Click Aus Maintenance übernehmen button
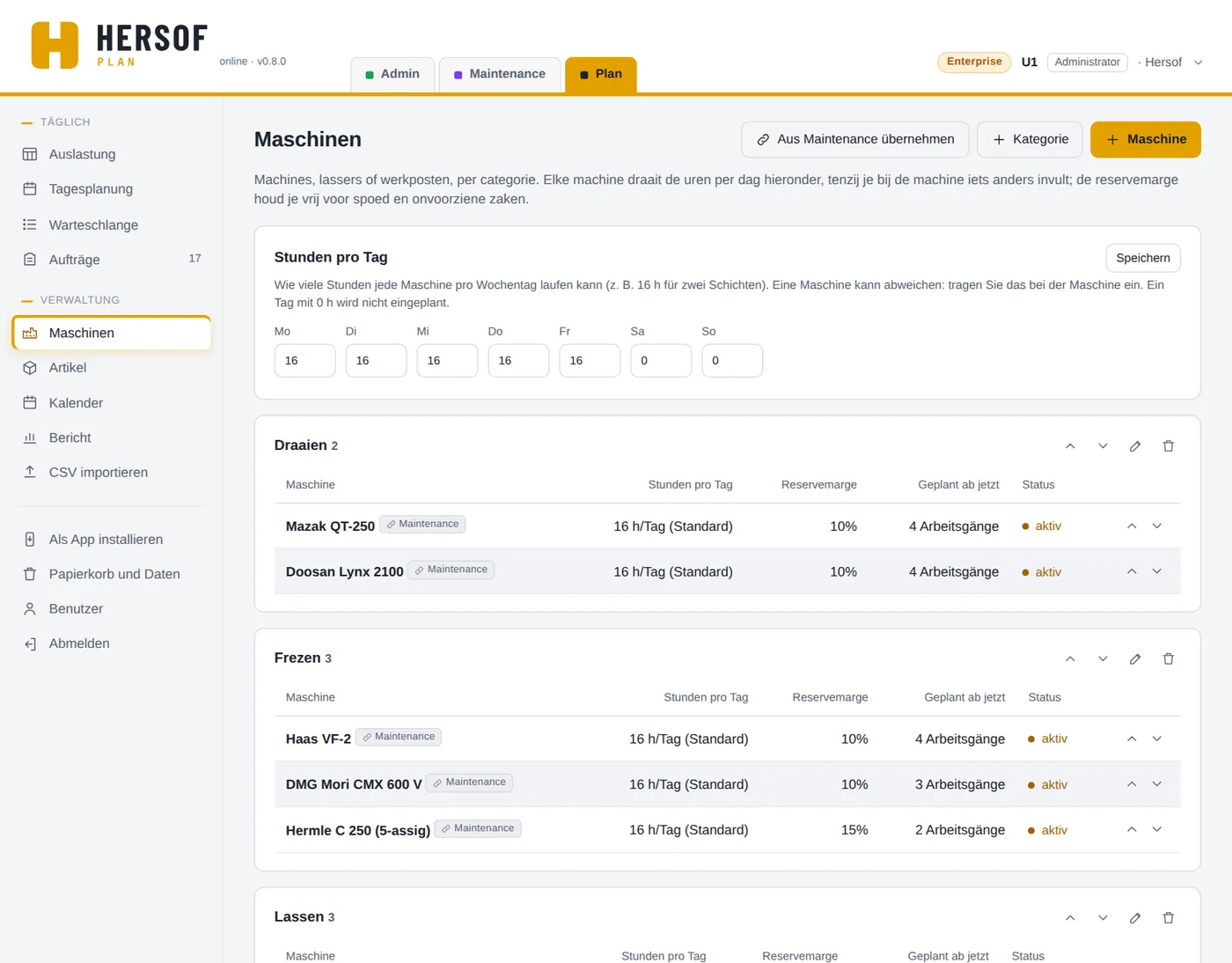Screen dimensions: 1232x963 pyautogui.click(x=855, y=140)
